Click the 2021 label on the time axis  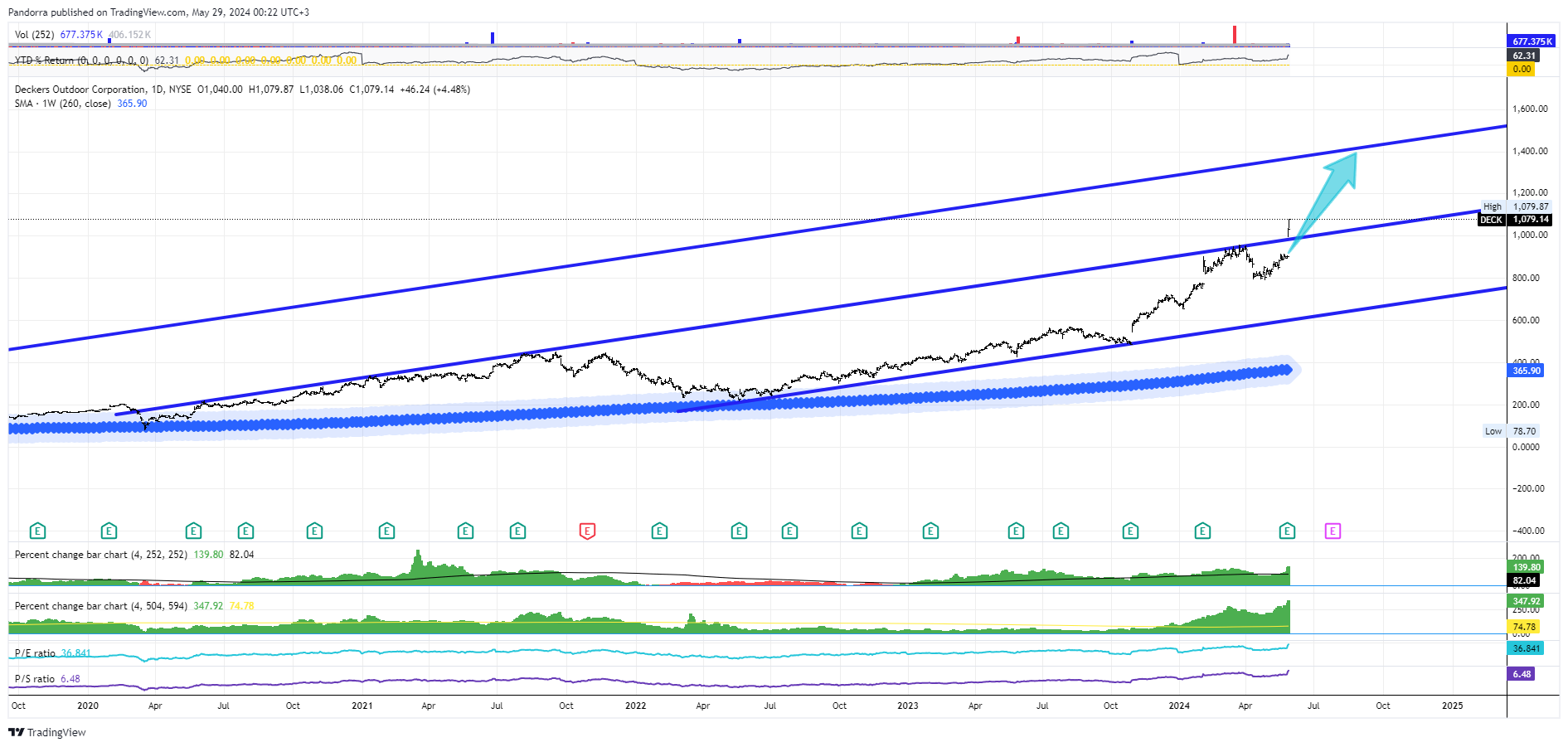coord(362,706)
